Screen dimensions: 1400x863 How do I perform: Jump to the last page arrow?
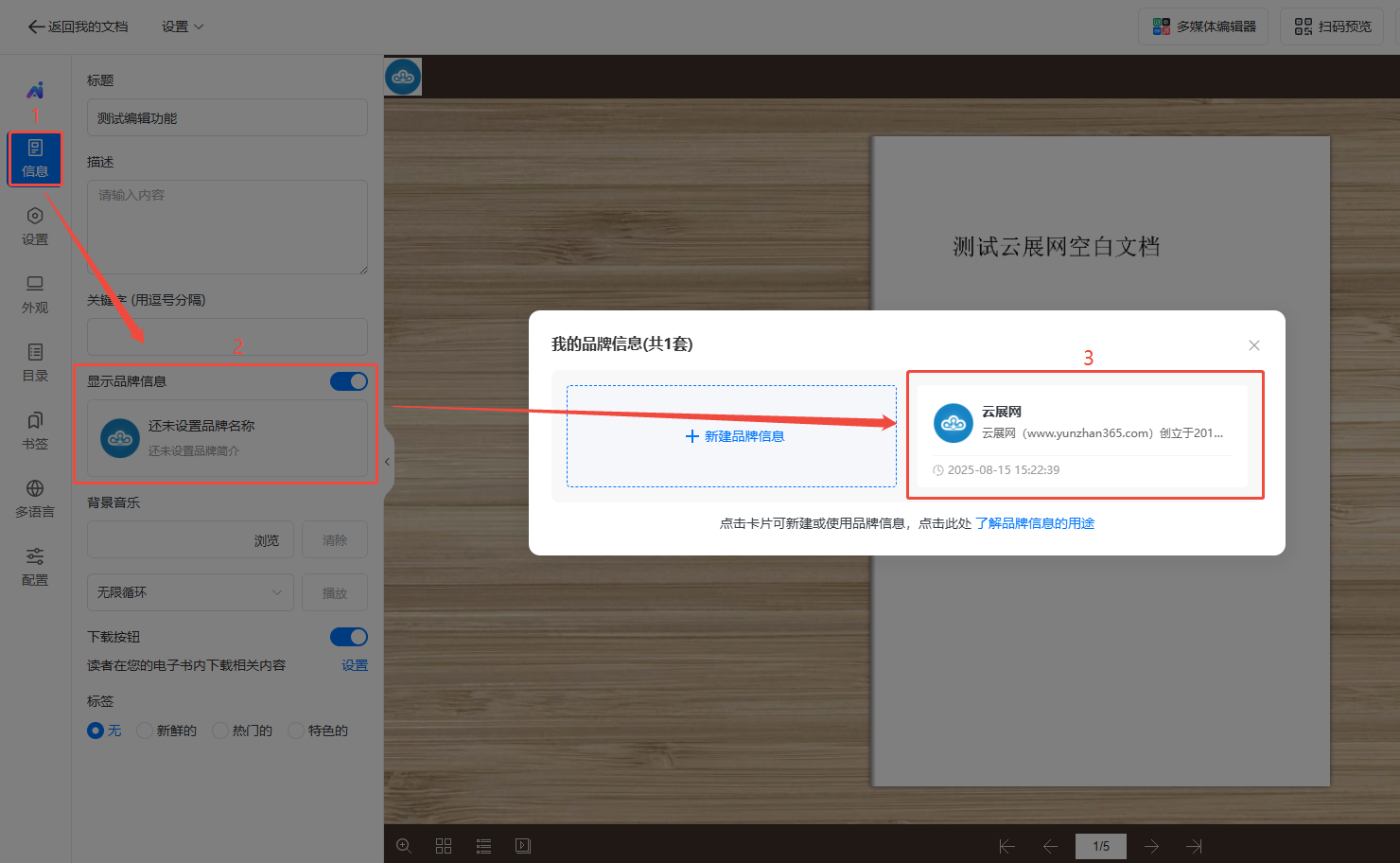(x=1195, y=846)
